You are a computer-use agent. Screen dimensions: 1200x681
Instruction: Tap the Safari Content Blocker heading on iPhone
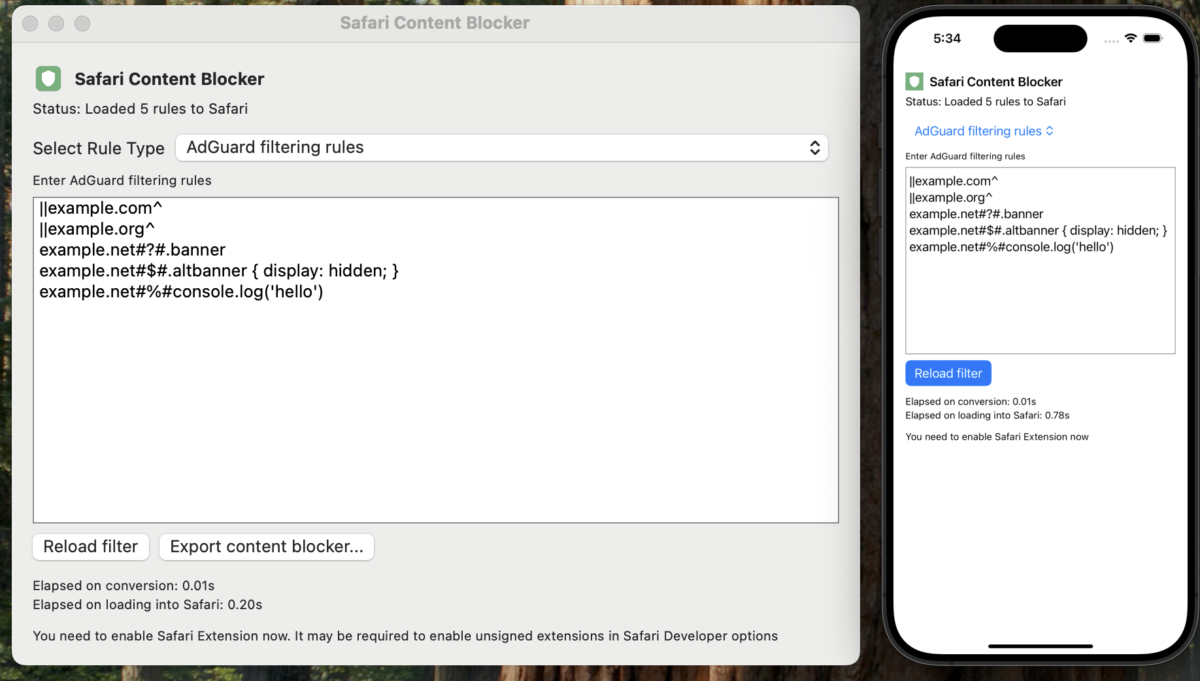(995, 82)
